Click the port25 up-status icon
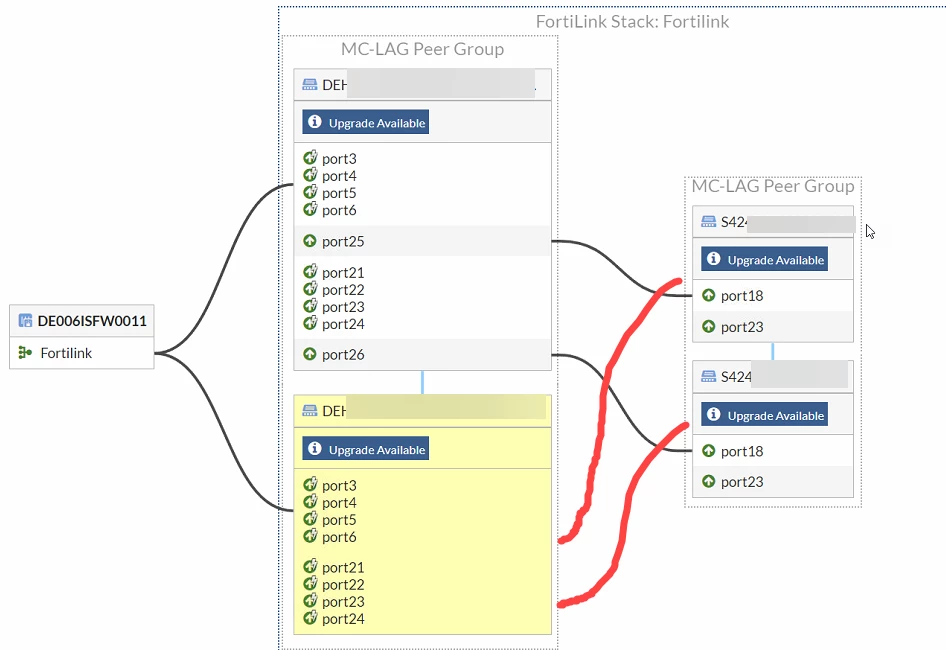Screen dimensions: 946x650 point(310,241)
